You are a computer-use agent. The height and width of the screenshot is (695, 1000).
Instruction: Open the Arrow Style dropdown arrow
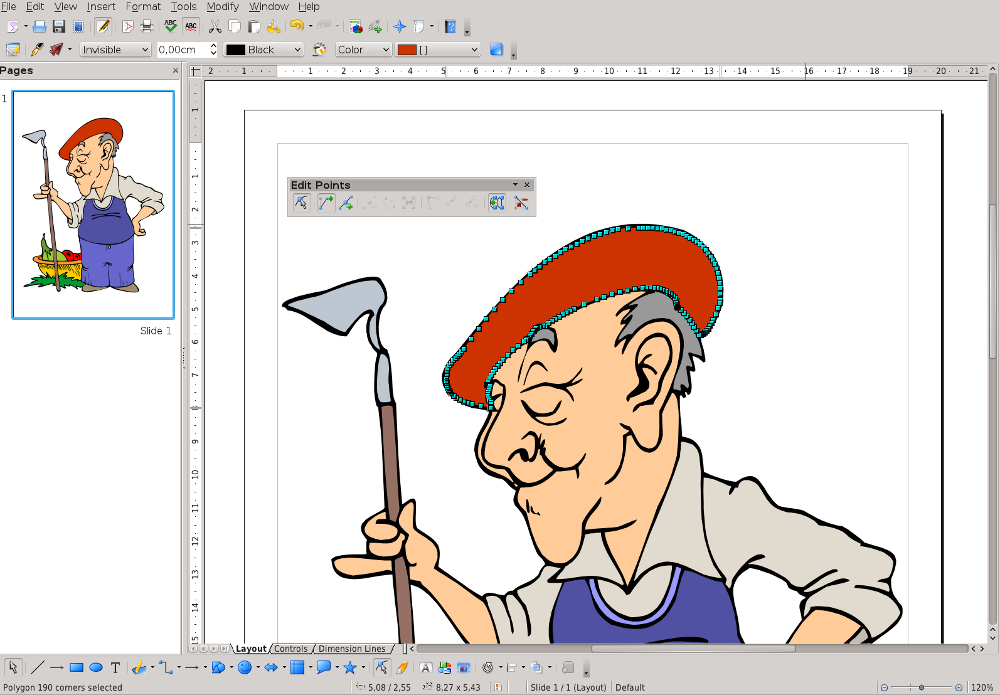(x=70, y=50)
